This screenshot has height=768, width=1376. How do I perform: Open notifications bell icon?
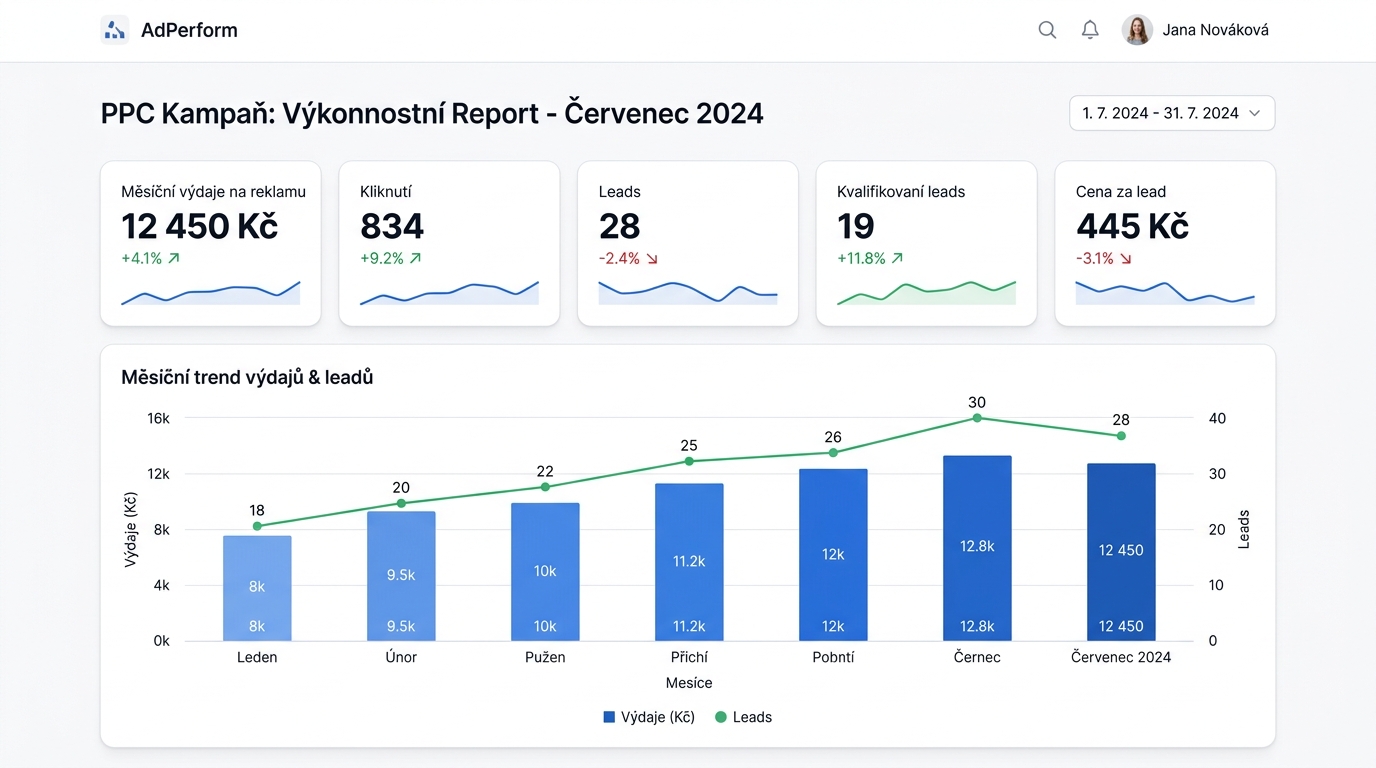1090,30
